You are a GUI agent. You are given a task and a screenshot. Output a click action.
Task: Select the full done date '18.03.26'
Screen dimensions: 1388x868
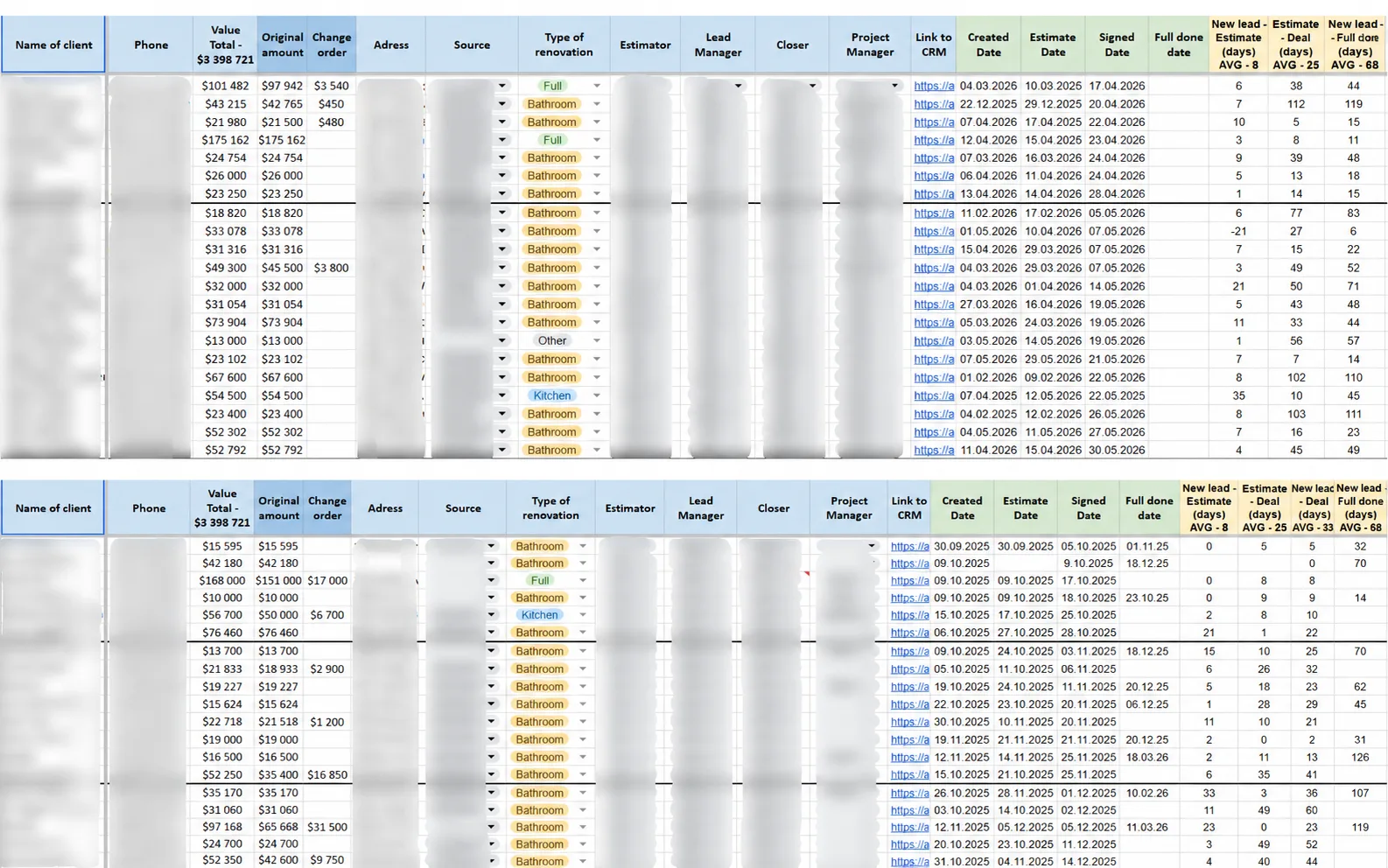point(1149,757)
